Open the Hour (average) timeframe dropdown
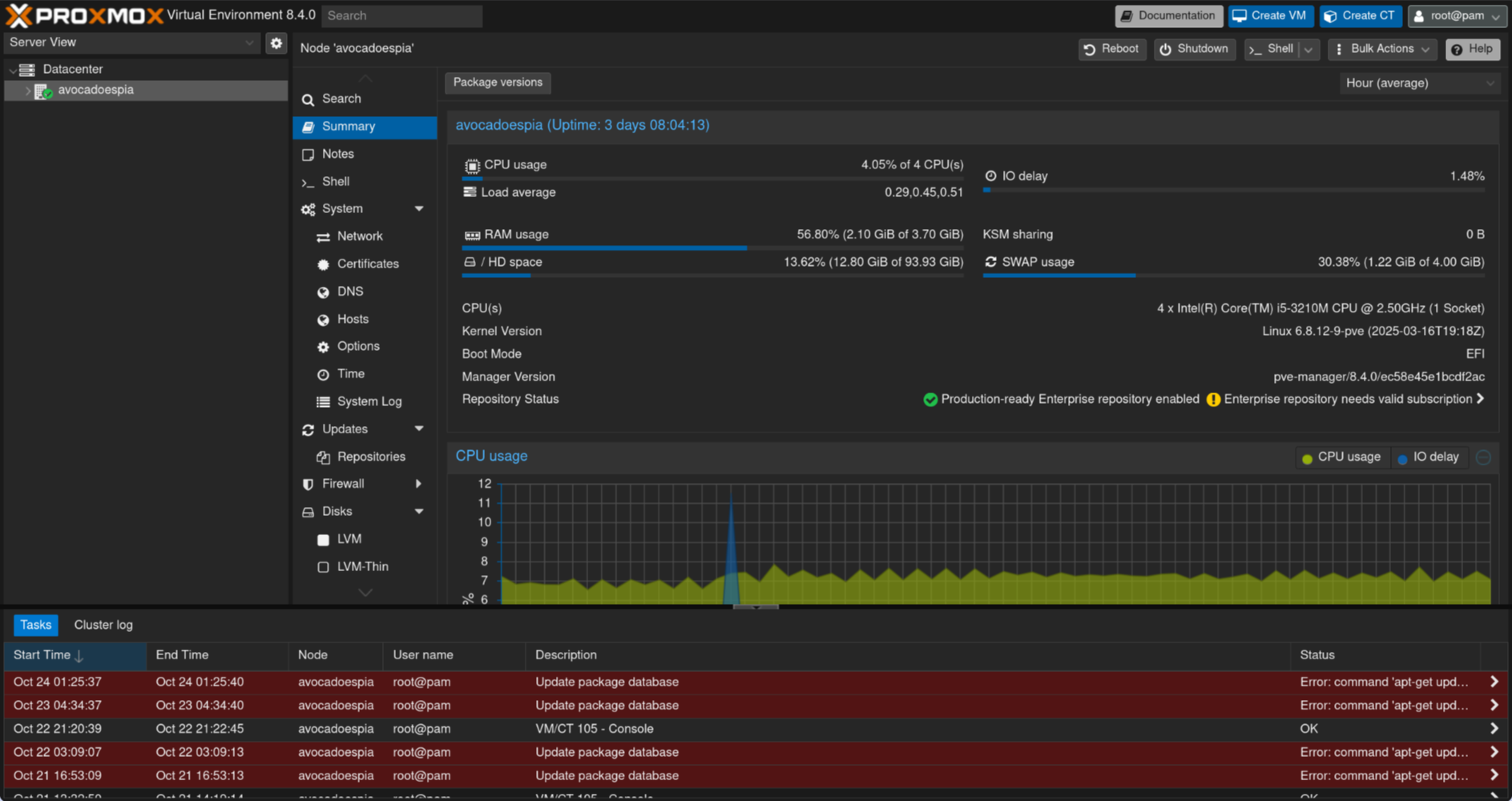Screen dimensions: 1512x801 pyautogui.click(x=1419, y=83)
